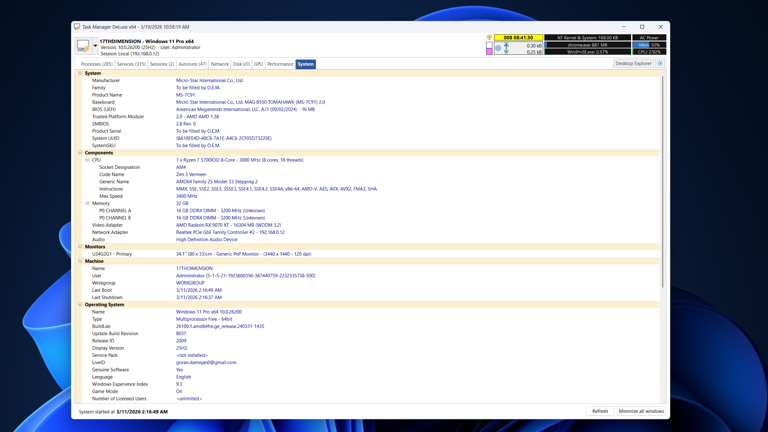
Task: Collapse the Operating System section
Action: coord(80,304)
